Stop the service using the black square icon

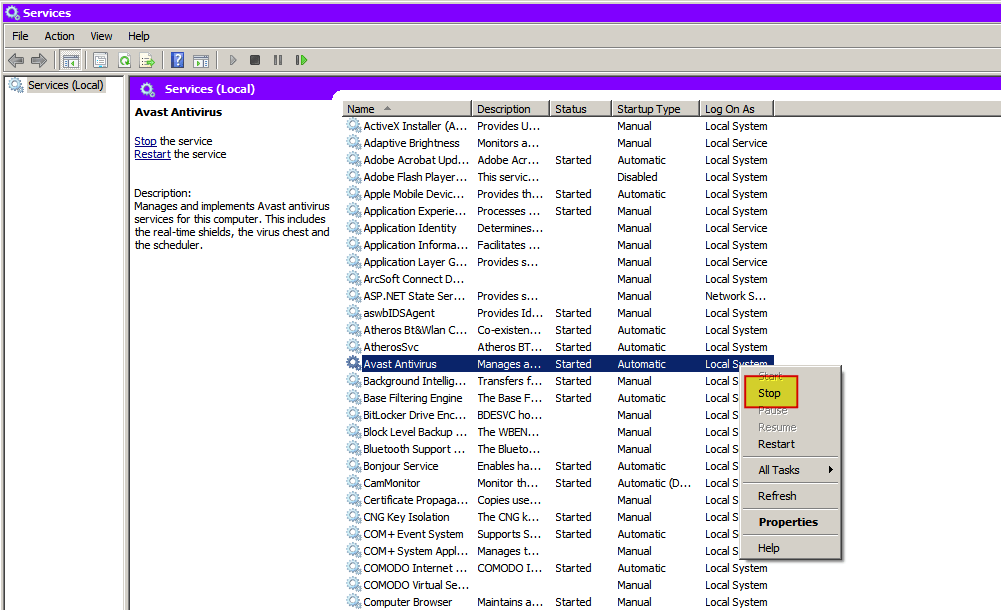click(x=254, y=59)
